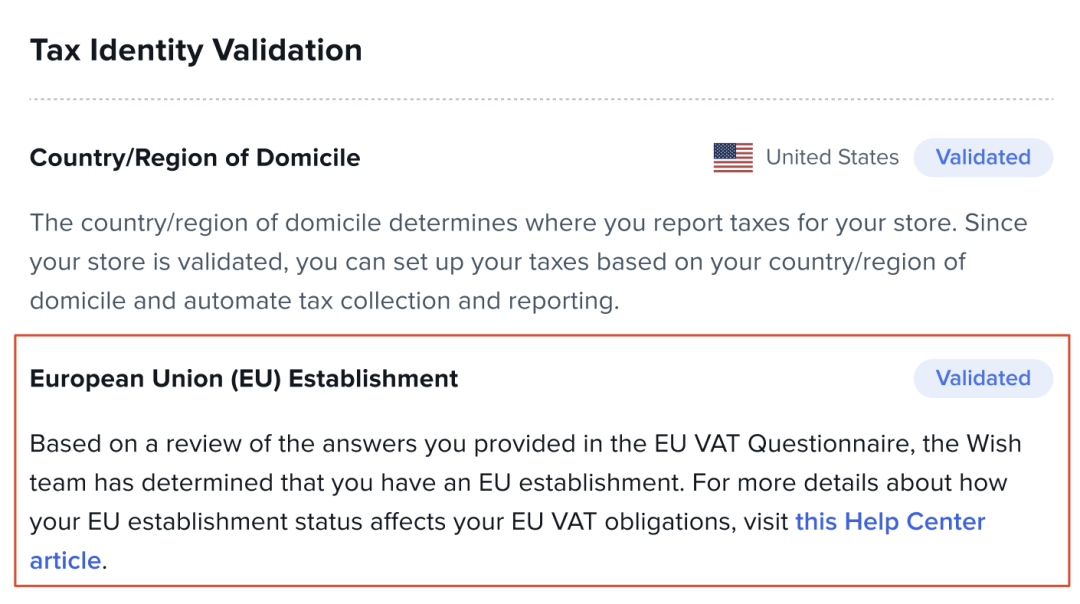This screenshot has height=604, width=1080.
Task: Click the "United States" country label
Action: [x=832, y=158]
